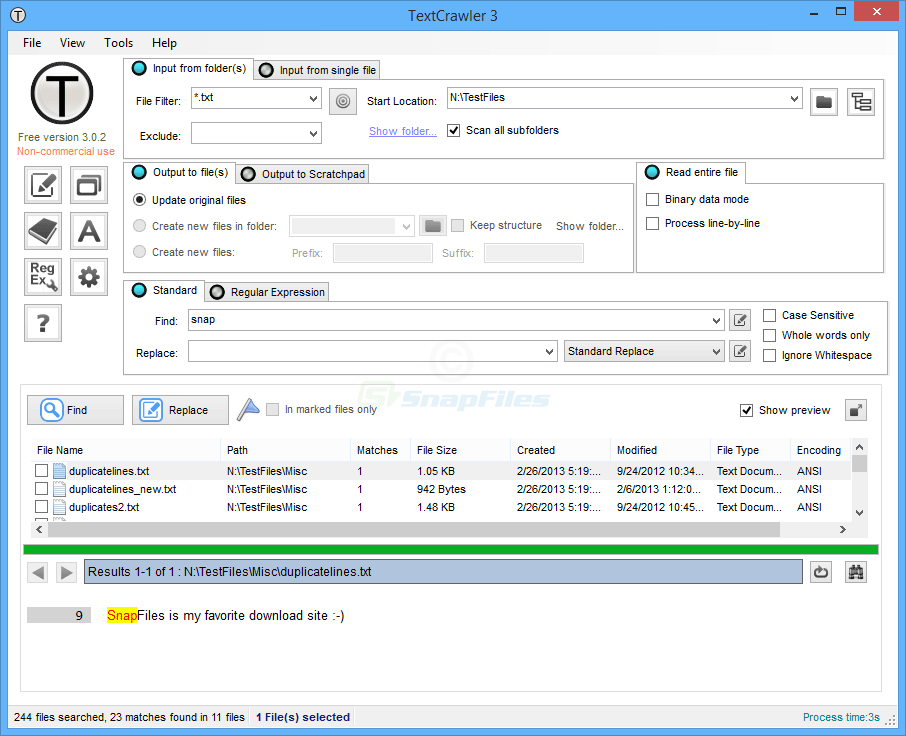Viewport: 906px width, 736px height.
Task: Click the green progress bar
Action: click(x=451, y=549)
